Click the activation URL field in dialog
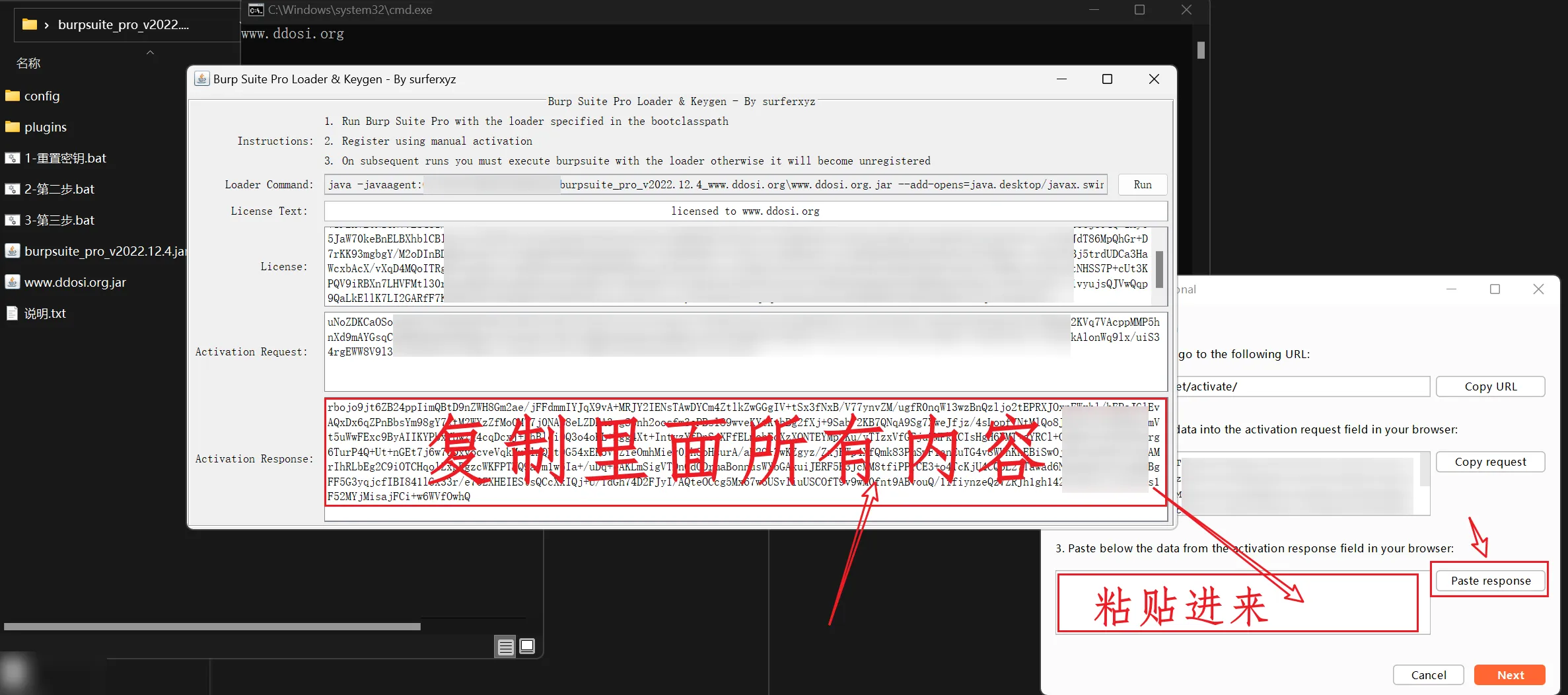 coord(1302,386)
